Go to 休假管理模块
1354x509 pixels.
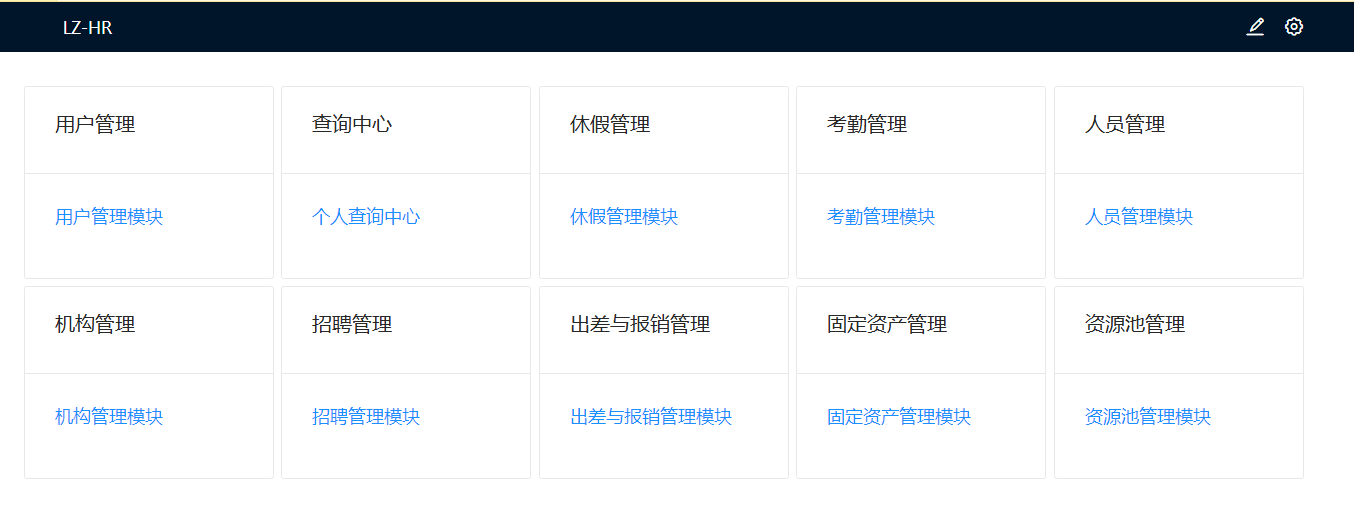[x=624, y=217]
